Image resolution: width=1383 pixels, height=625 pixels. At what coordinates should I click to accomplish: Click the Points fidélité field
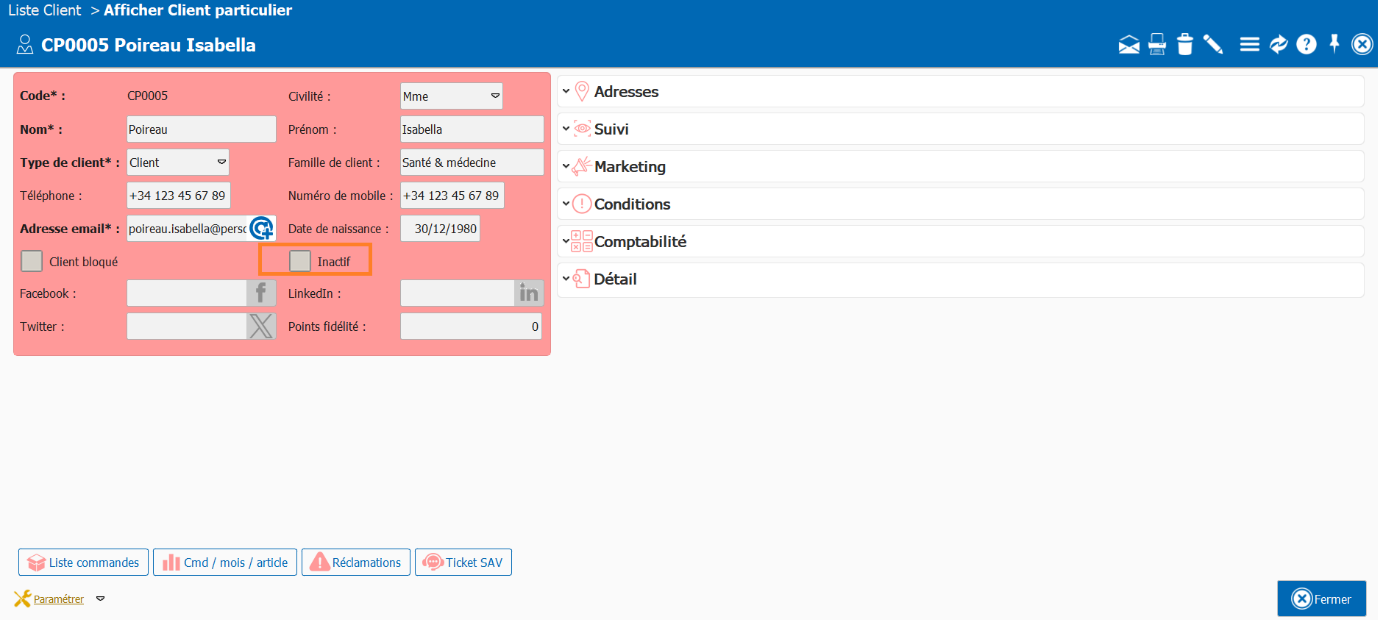471,327
